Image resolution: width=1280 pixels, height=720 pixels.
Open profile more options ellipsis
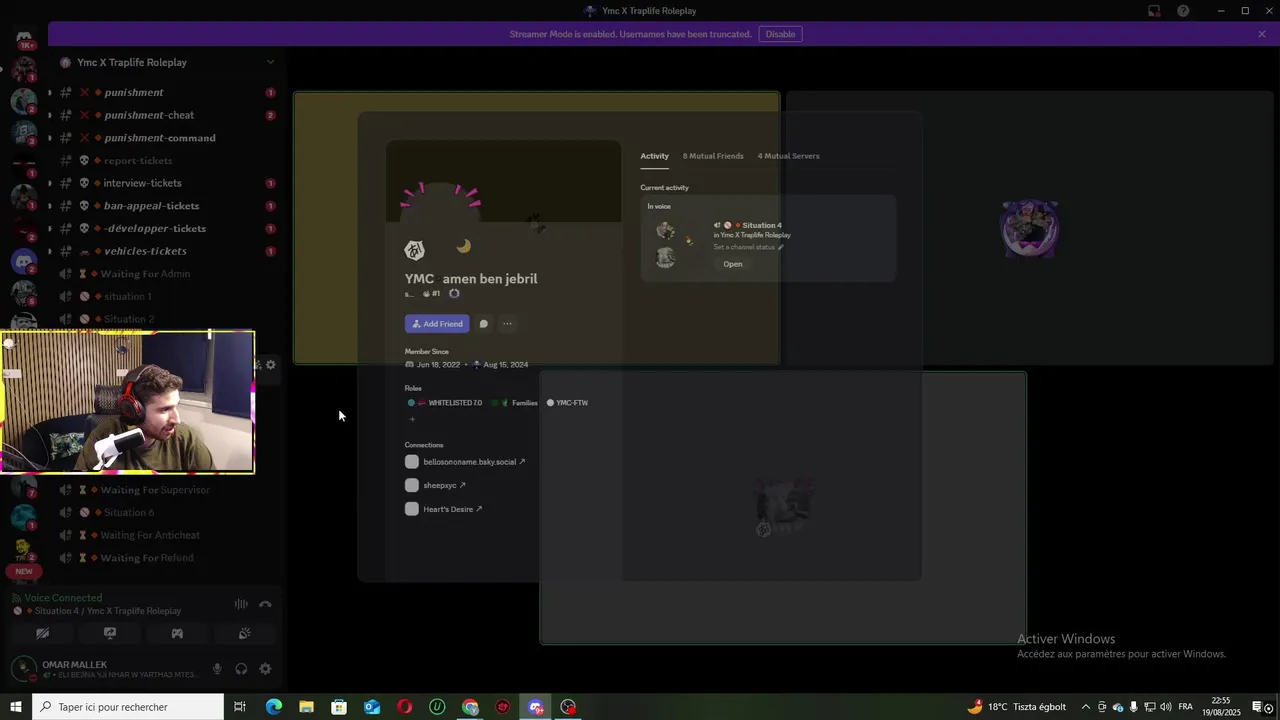[x=507, y=324]
